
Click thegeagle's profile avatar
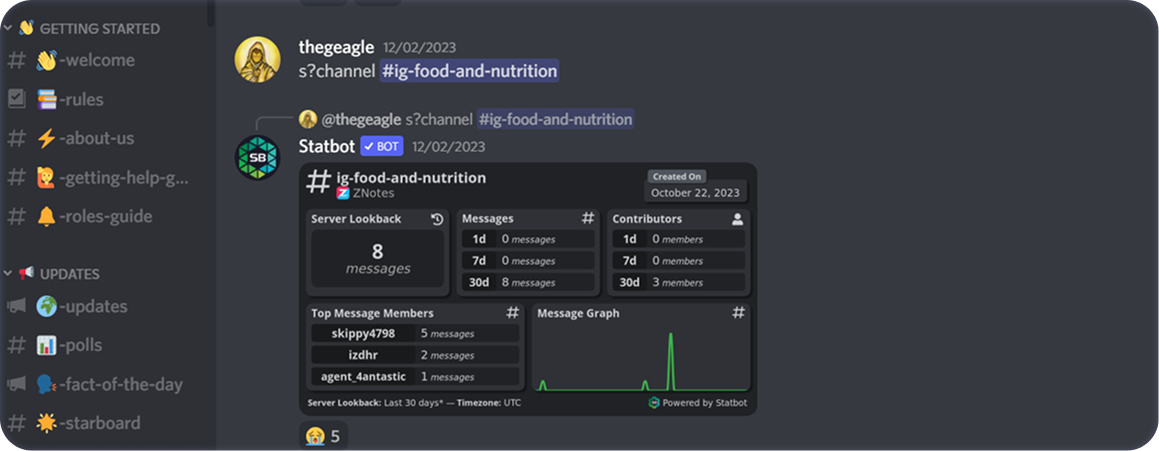coord(257,60)
